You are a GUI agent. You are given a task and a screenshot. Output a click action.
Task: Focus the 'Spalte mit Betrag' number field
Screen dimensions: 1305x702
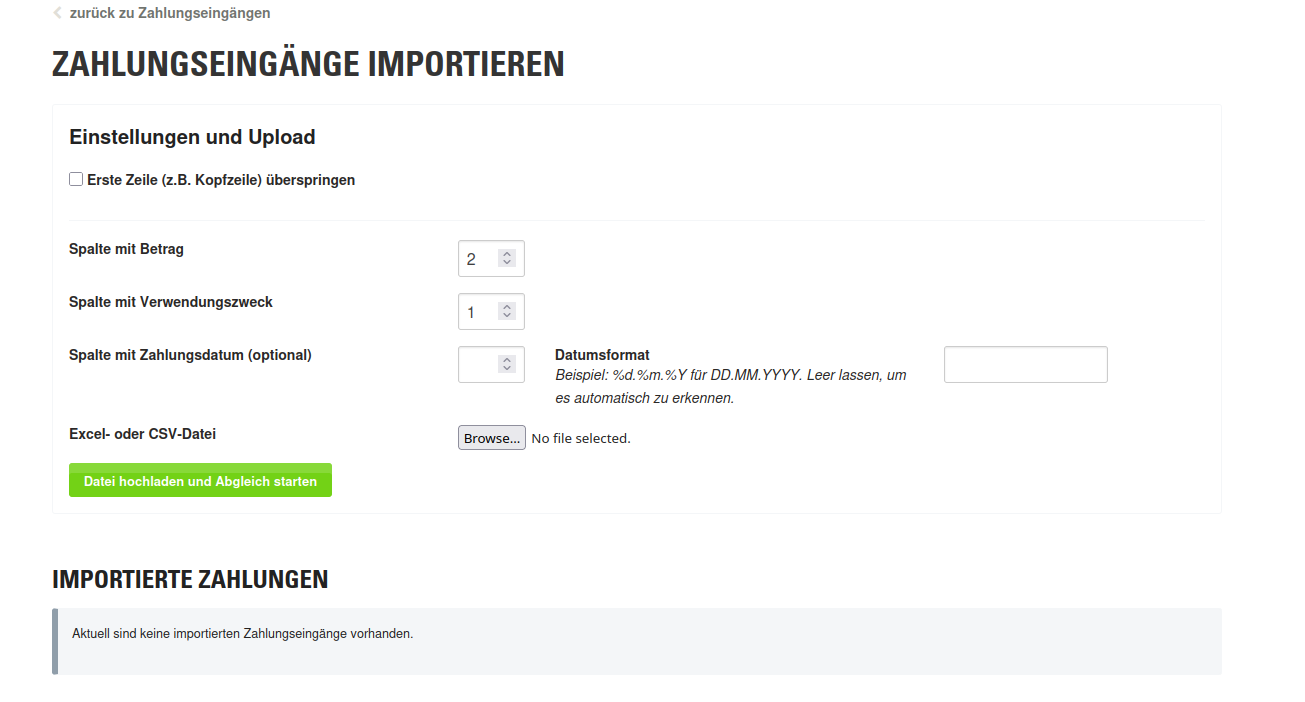coord(480,259)
